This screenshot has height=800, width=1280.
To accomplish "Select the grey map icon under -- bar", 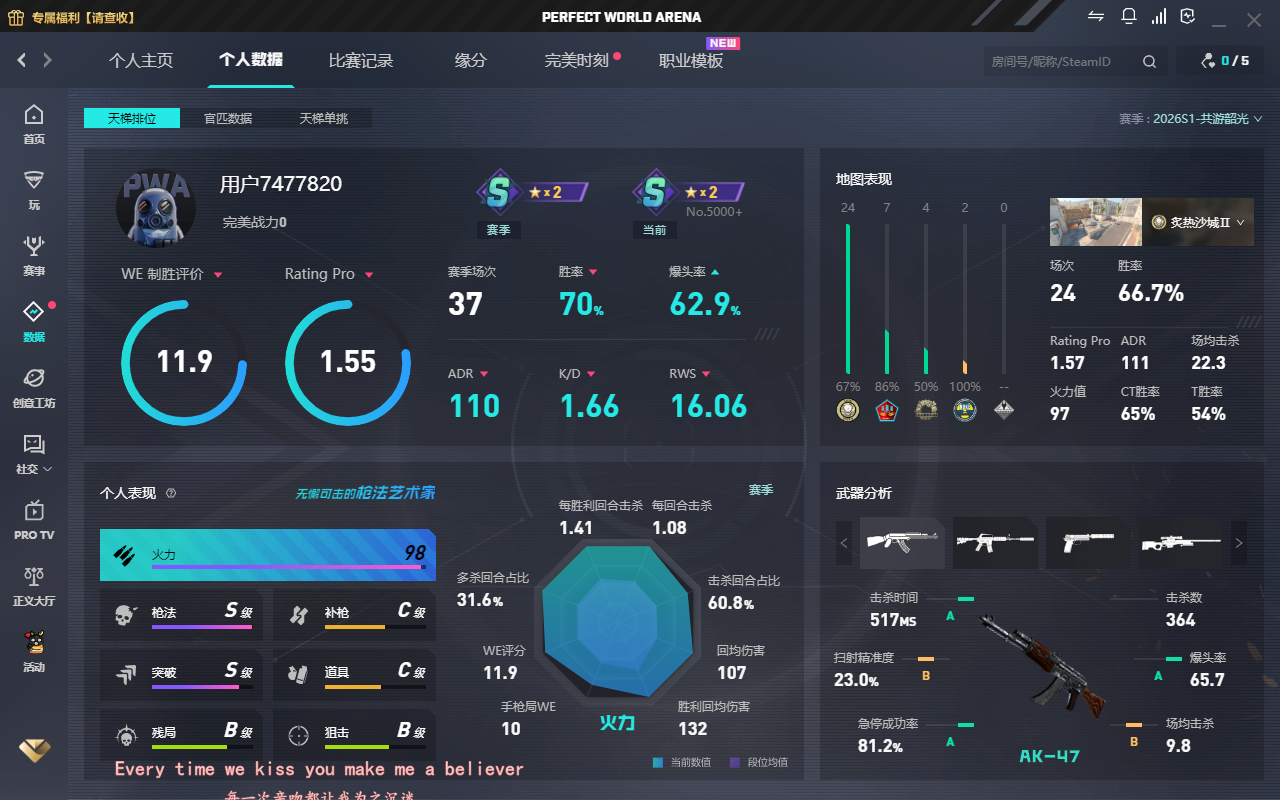I will tap(1003, 409).
